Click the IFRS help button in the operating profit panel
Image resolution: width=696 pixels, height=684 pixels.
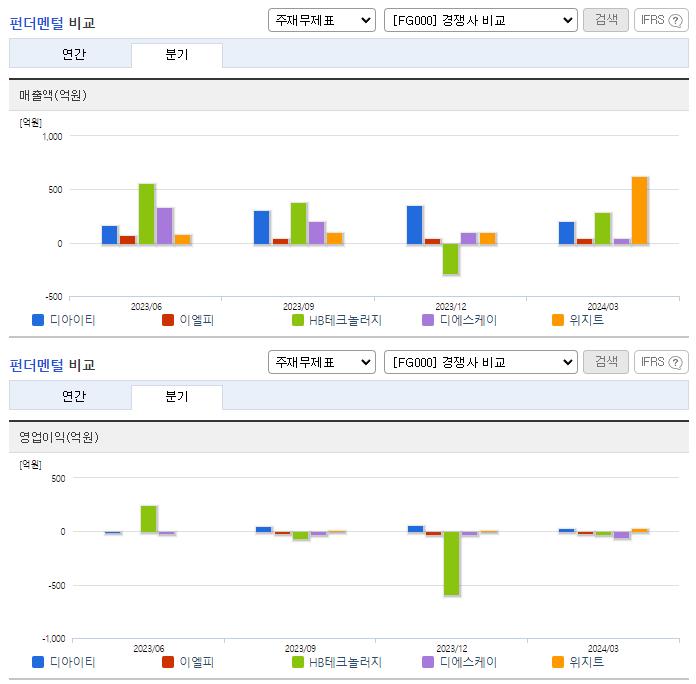pos(661,362)
